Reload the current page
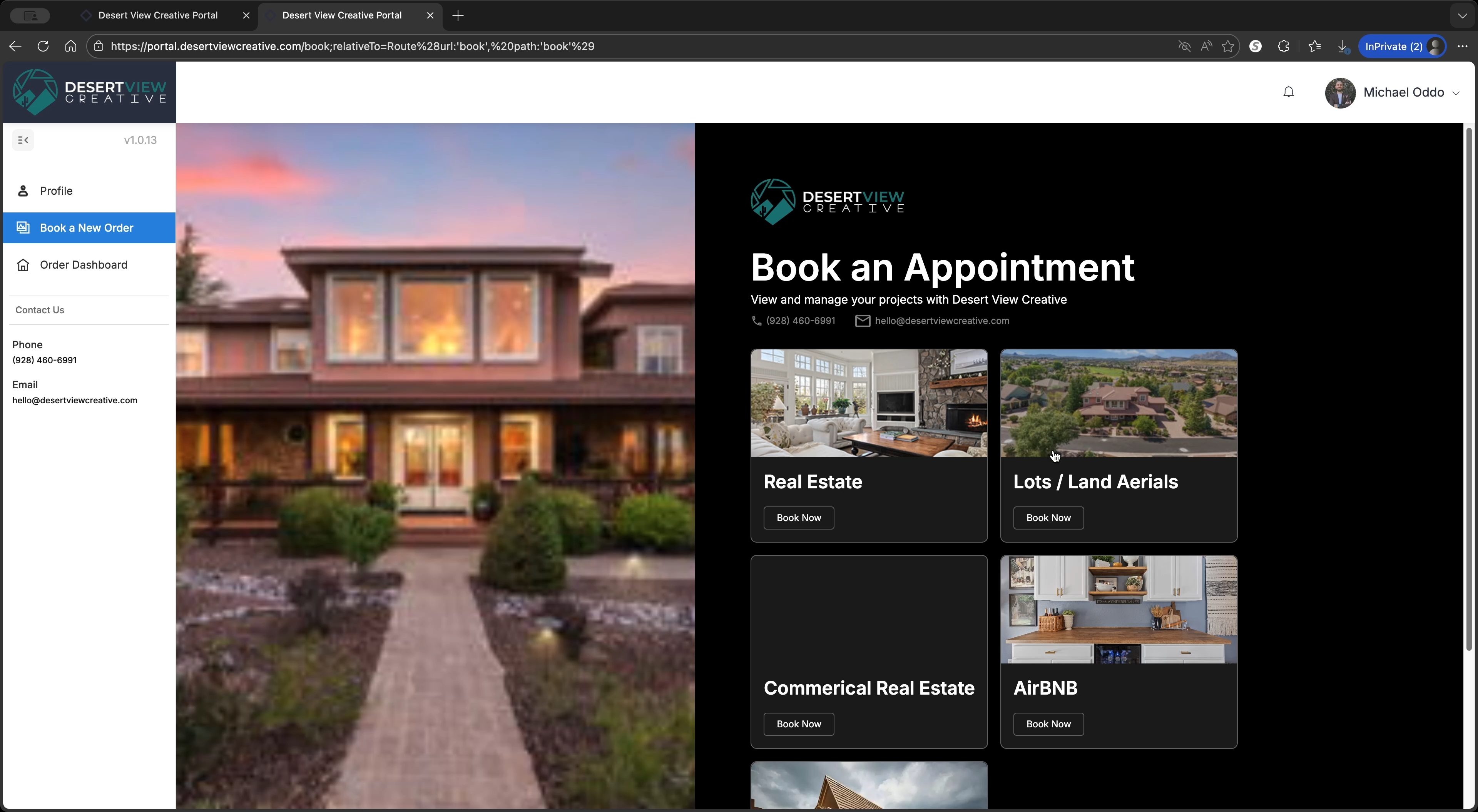Image resolution: width=1478 pixels, height=812 pixels. (43, 47)
